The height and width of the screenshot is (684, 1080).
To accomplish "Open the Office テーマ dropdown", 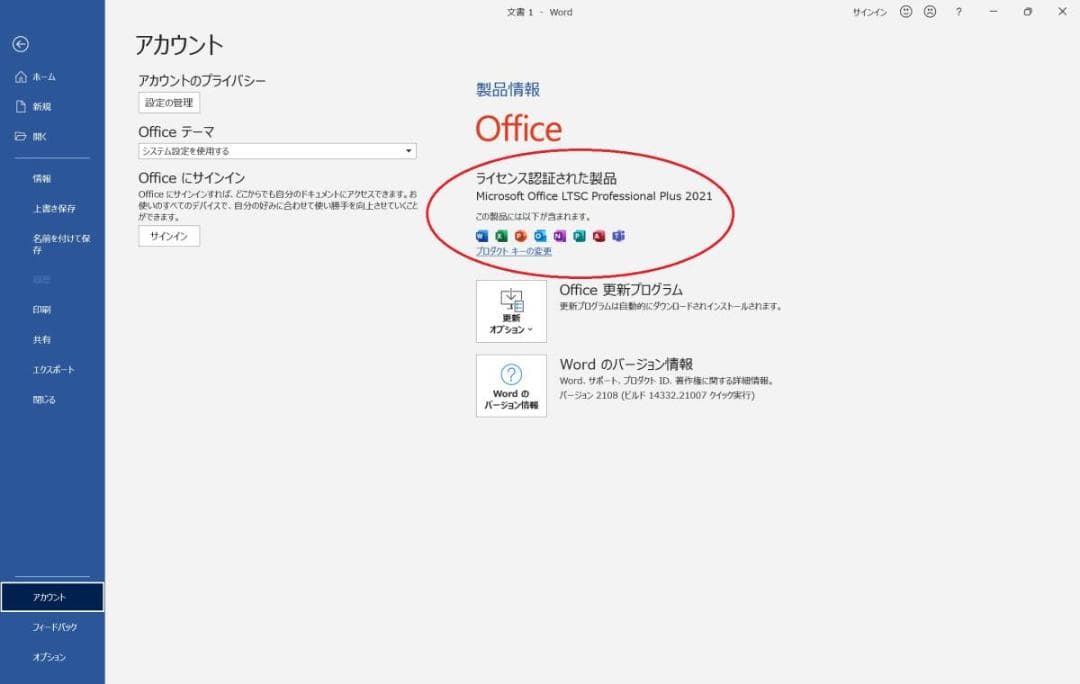I will point(408,150).
